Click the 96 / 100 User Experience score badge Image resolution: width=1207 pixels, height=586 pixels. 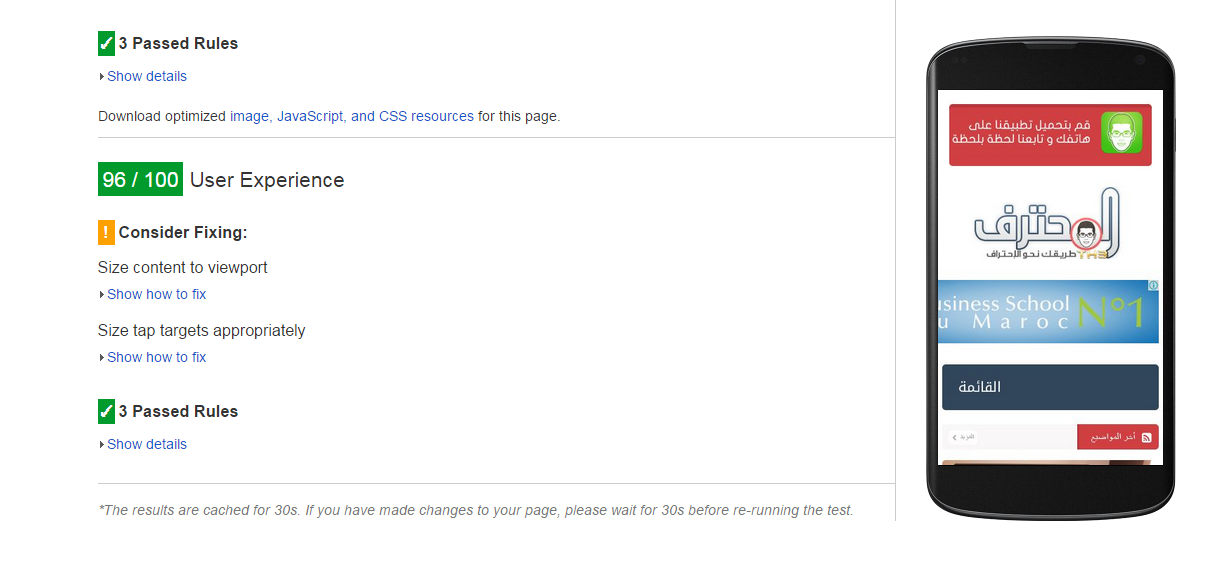140,180
